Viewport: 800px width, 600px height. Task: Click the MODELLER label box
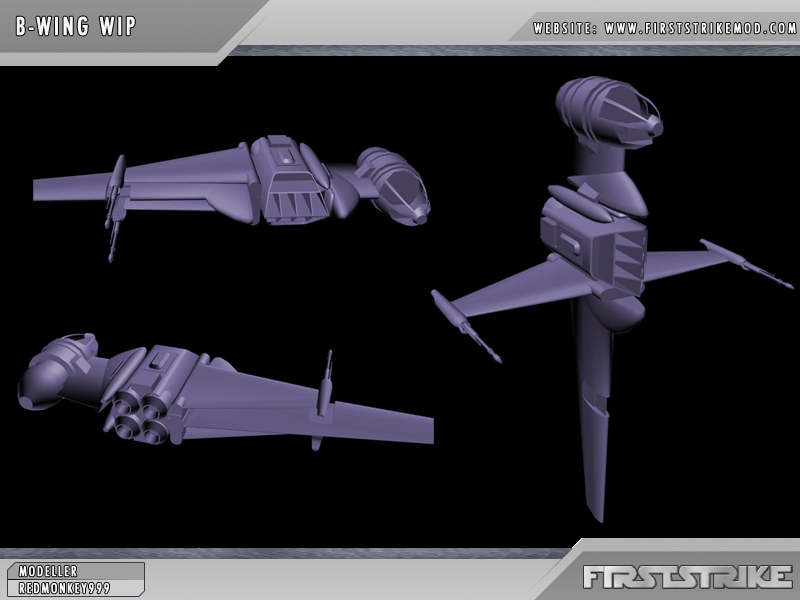[x=48, y=571]
